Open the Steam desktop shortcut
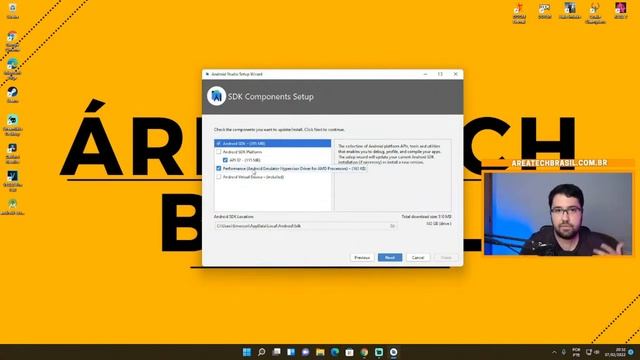640x360 pixels. (13, 95)
